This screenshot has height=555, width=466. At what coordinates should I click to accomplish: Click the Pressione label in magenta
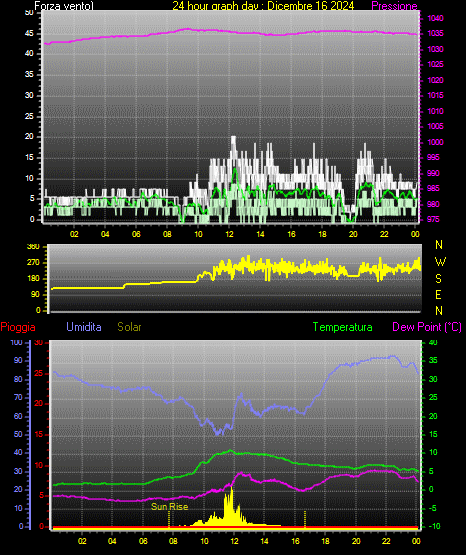394,6
